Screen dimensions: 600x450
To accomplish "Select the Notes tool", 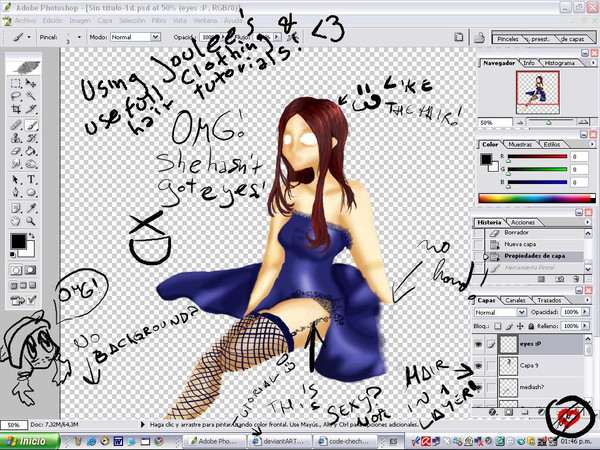I will (x=16, y=208).
